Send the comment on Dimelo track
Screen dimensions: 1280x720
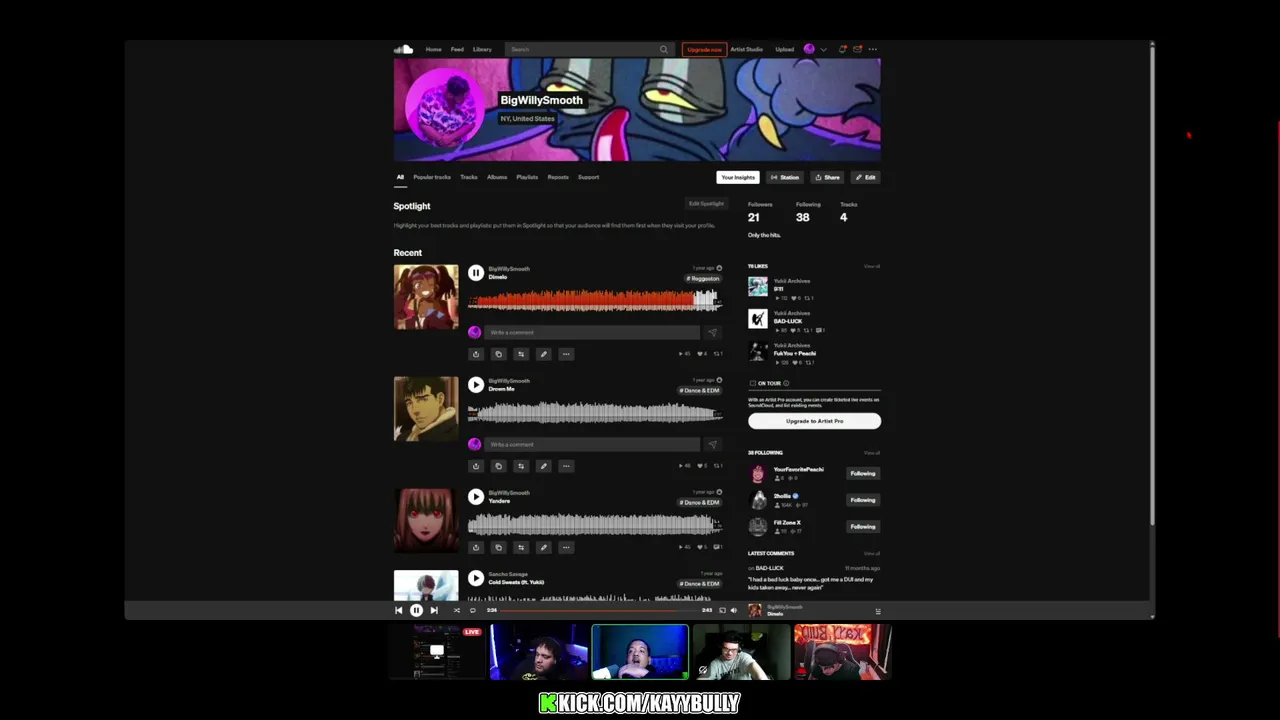click(712, 333)
